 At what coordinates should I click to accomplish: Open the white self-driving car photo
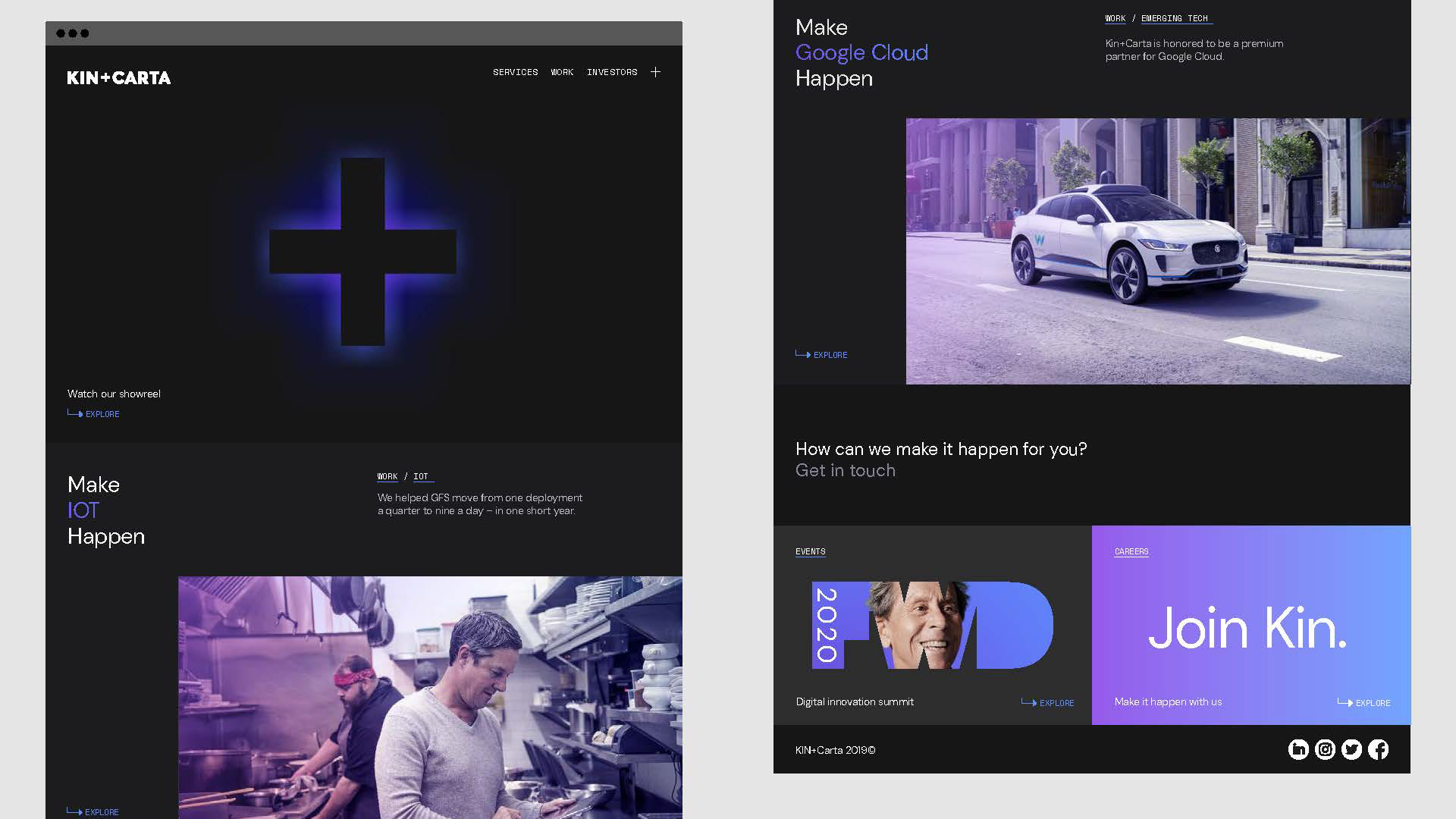click(x=1158, y=251)
